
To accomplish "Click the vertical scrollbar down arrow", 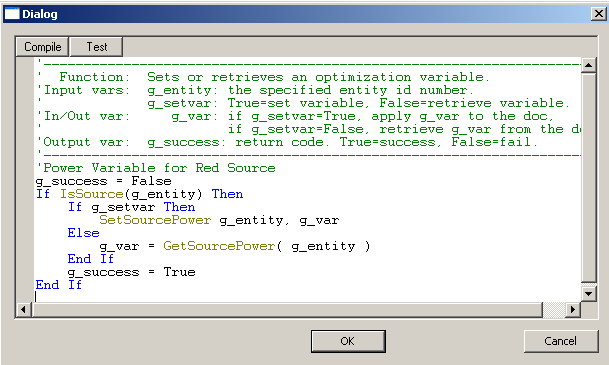I will pos(588,294).
